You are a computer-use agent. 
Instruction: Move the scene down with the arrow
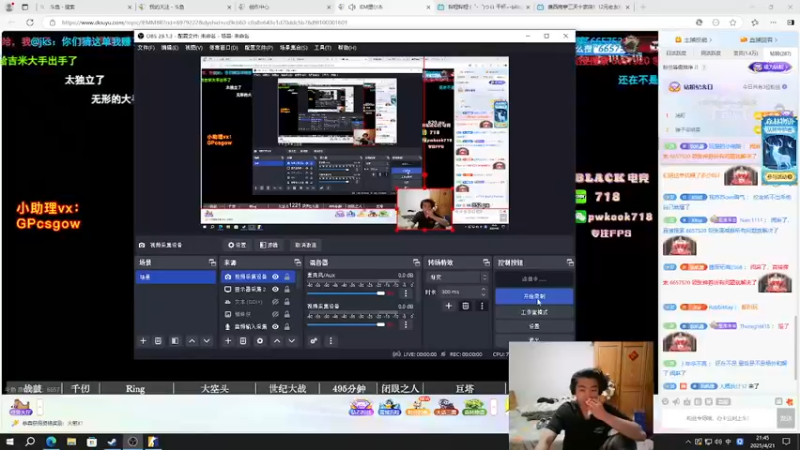point(207,341)
